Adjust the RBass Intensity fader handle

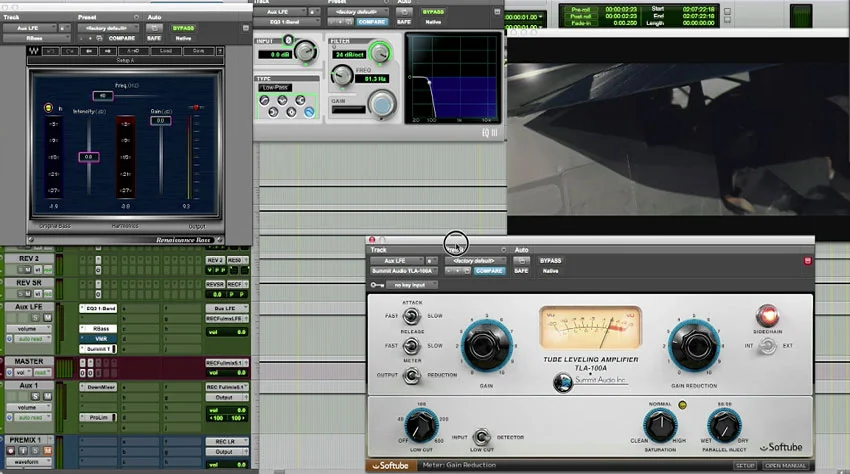pos(89,157)
